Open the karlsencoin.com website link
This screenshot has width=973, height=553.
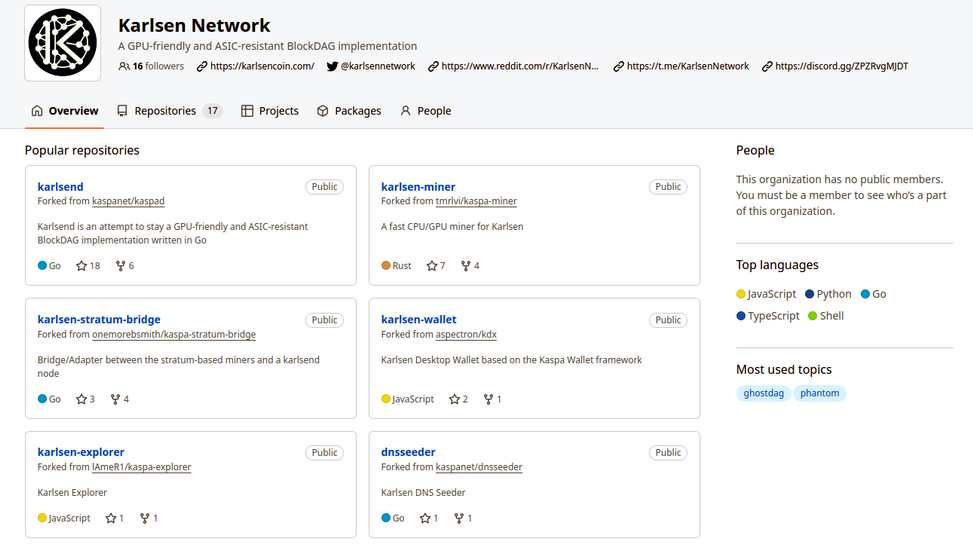click(262, 66)
